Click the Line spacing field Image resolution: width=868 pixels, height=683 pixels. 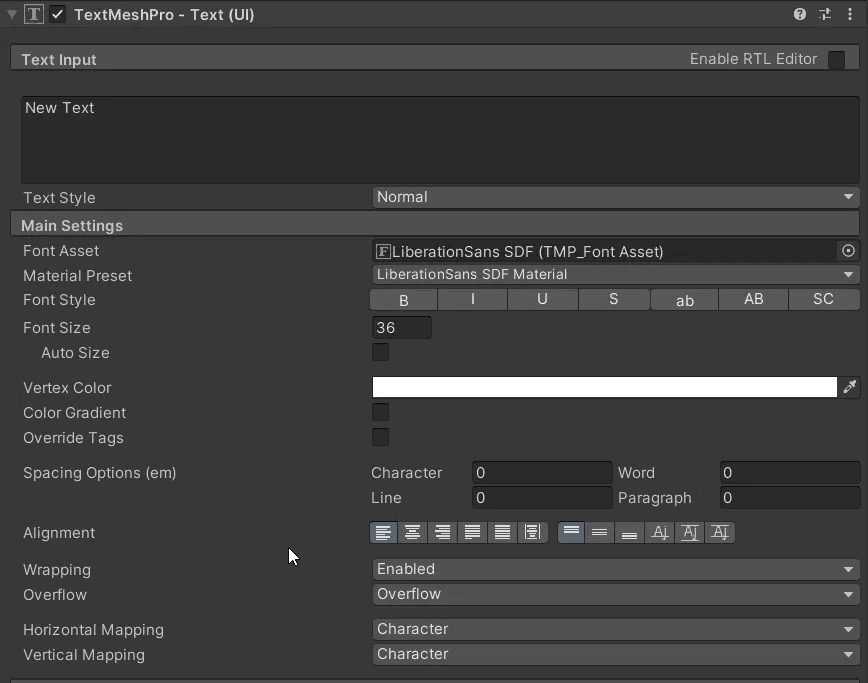pyautogui.click(x=542, y=498)
